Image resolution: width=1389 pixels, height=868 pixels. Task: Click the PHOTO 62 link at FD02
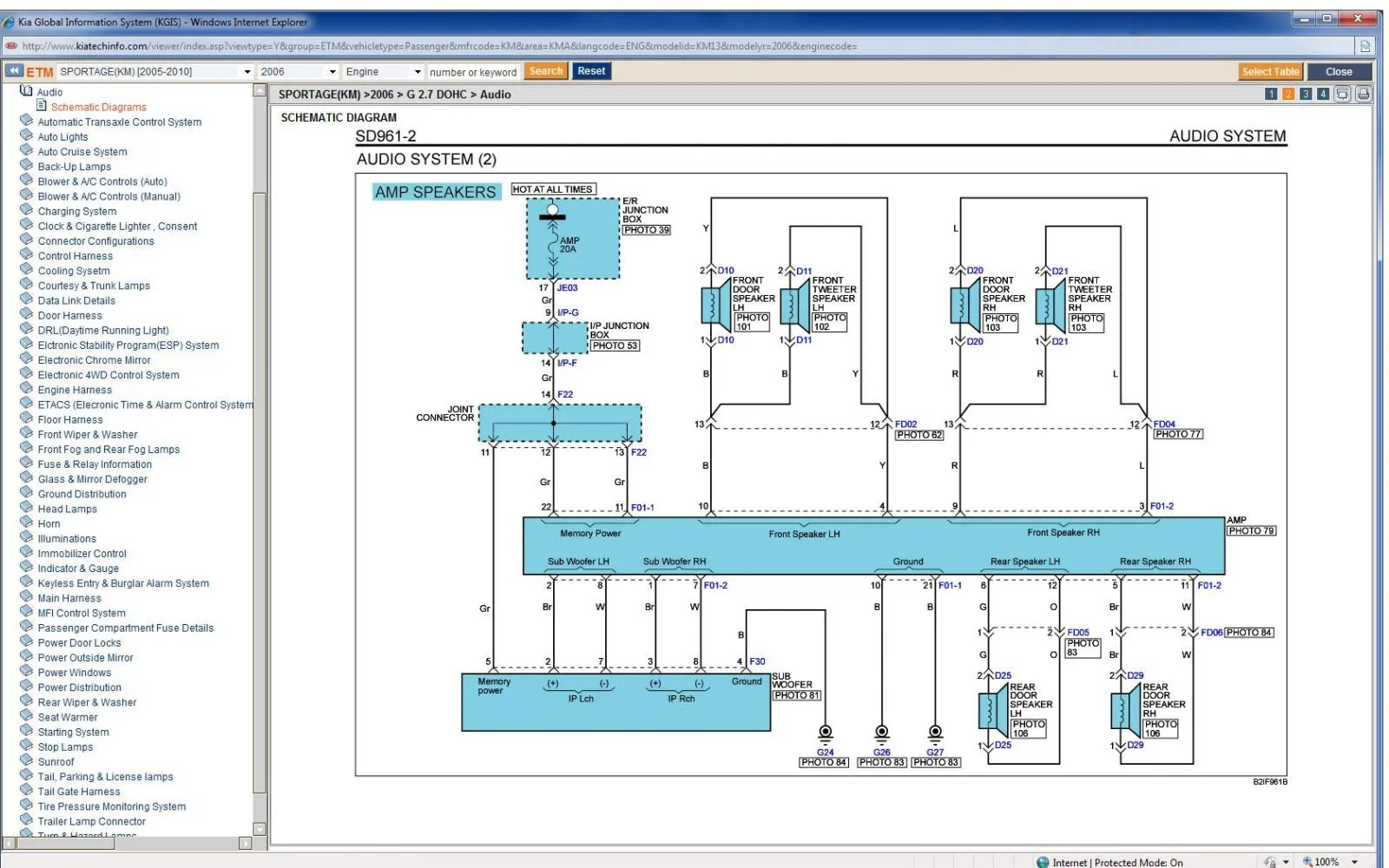(x=918, y=435)
